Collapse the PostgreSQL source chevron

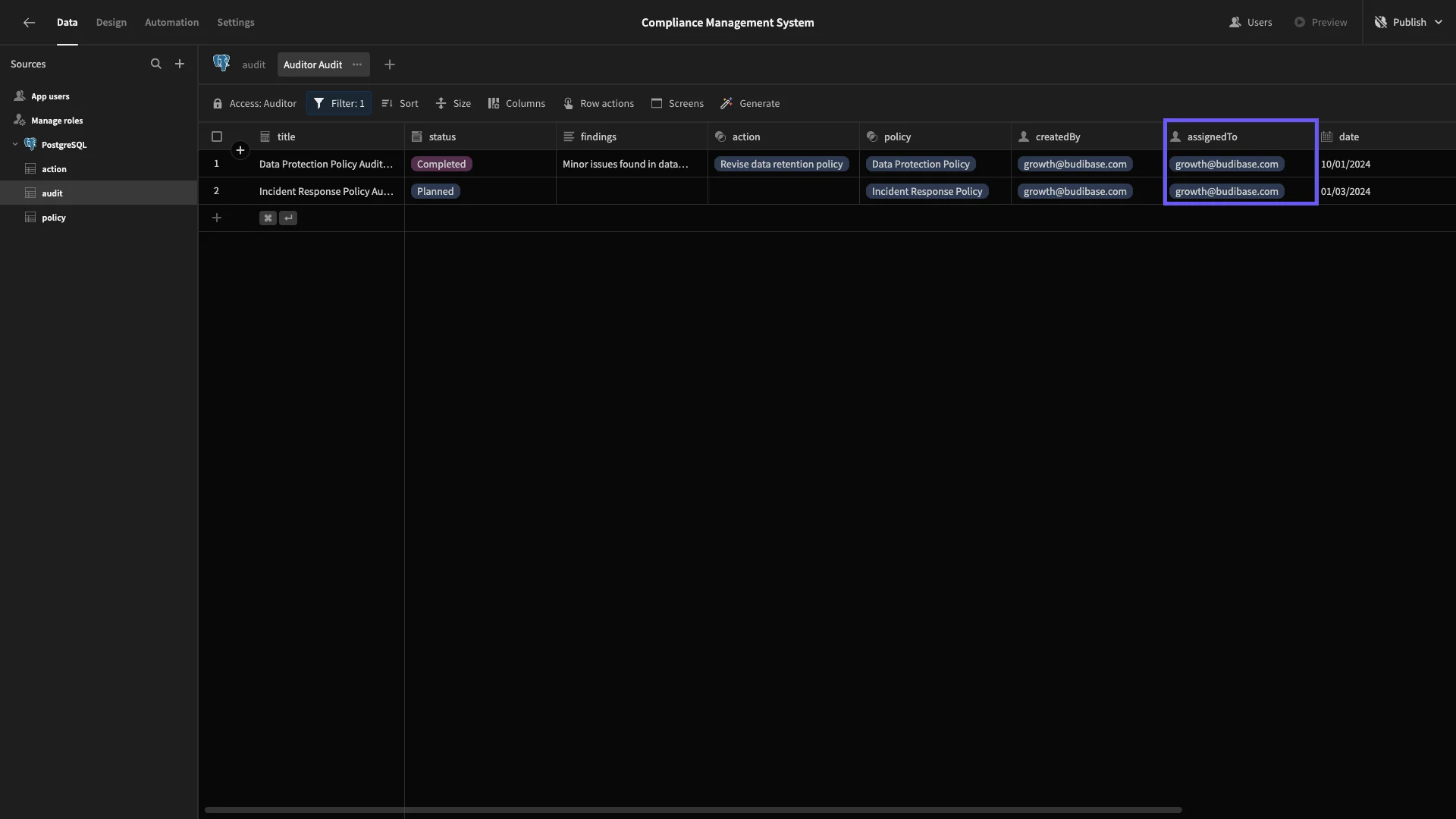coord(15,145)
